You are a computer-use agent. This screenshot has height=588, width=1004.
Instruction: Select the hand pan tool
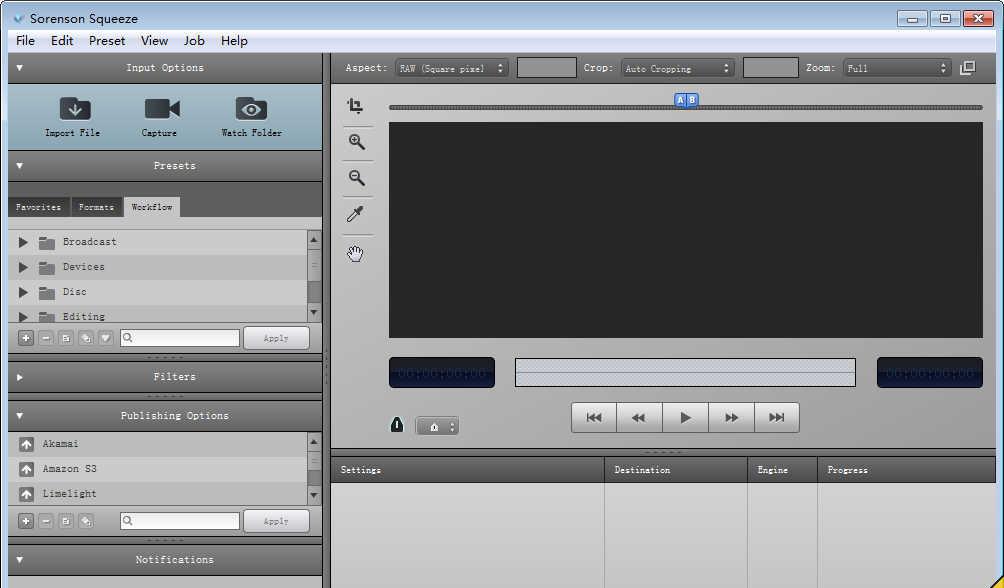[355, 254]
